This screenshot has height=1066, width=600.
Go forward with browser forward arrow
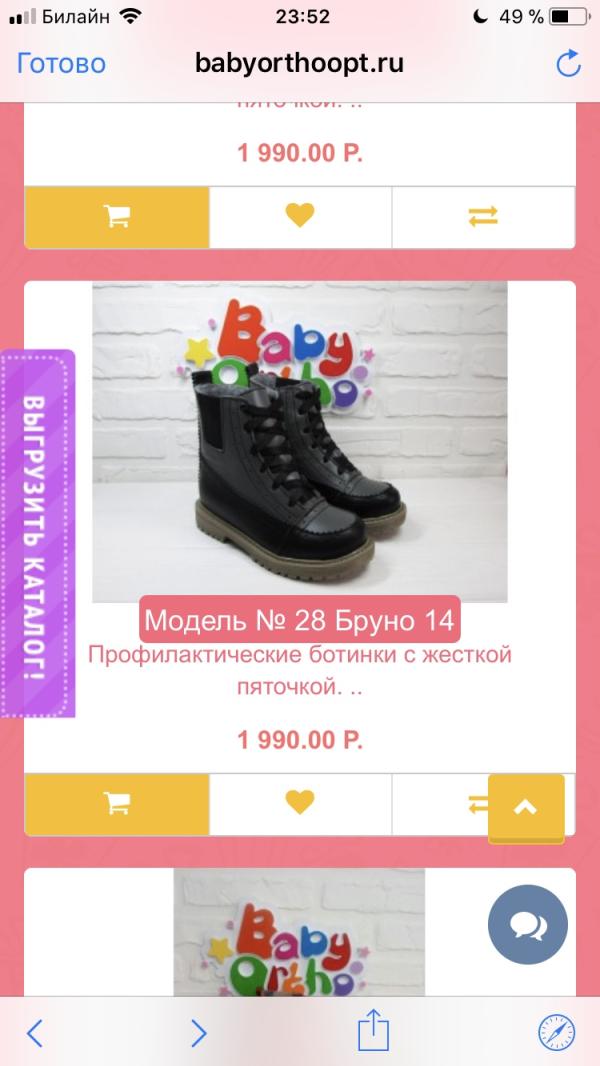coord(198,1033)
